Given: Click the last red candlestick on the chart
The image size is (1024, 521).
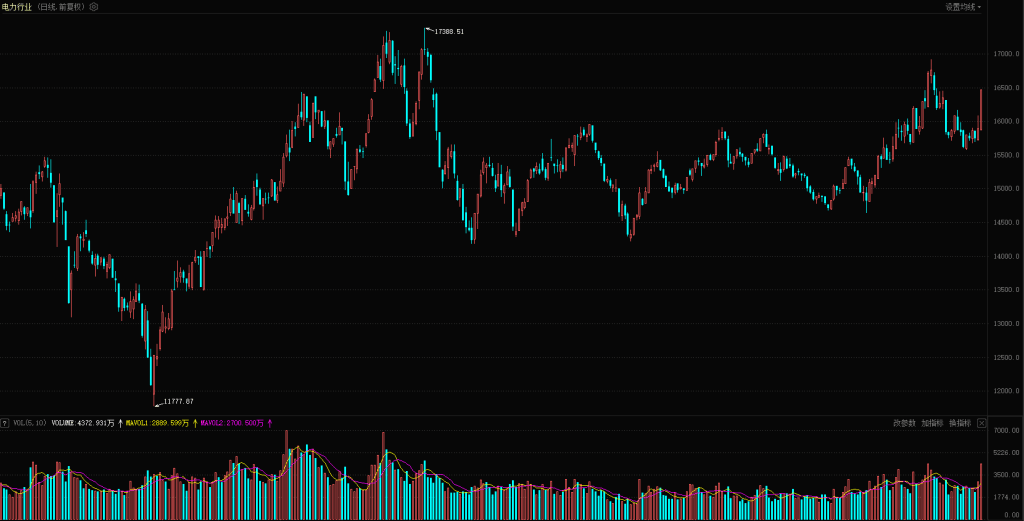Looking at the screenshot, I should [980, 110].
